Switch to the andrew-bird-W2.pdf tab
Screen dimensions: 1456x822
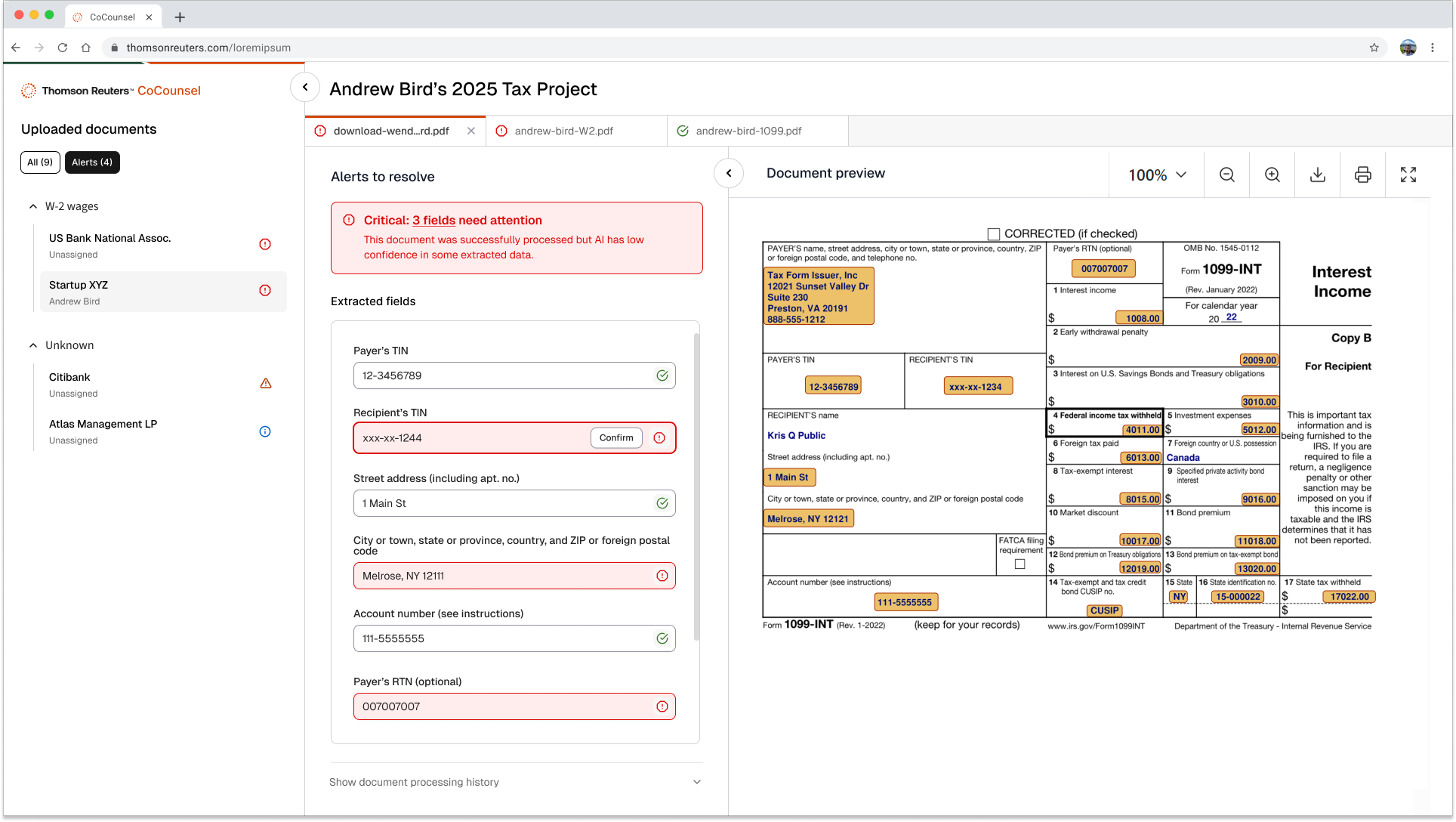[563, 130]
